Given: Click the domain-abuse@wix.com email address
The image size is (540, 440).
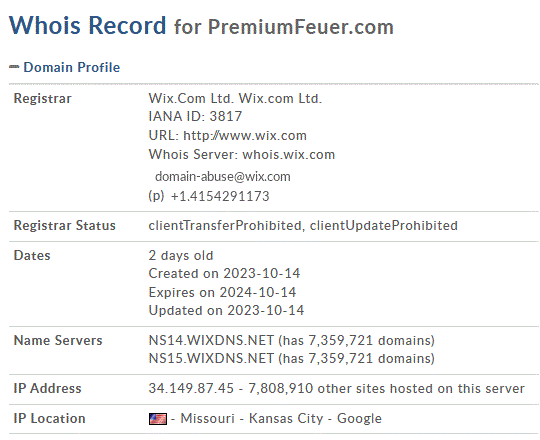Looking at the screenshot, I should [x=222, y=177].
